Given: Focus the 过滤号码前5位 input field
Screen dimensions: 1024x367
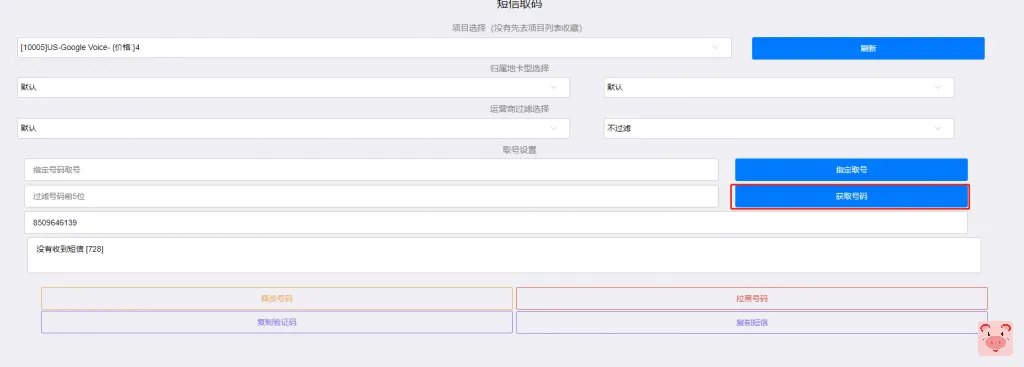Looking at the screenshot, I should (371, 197).
